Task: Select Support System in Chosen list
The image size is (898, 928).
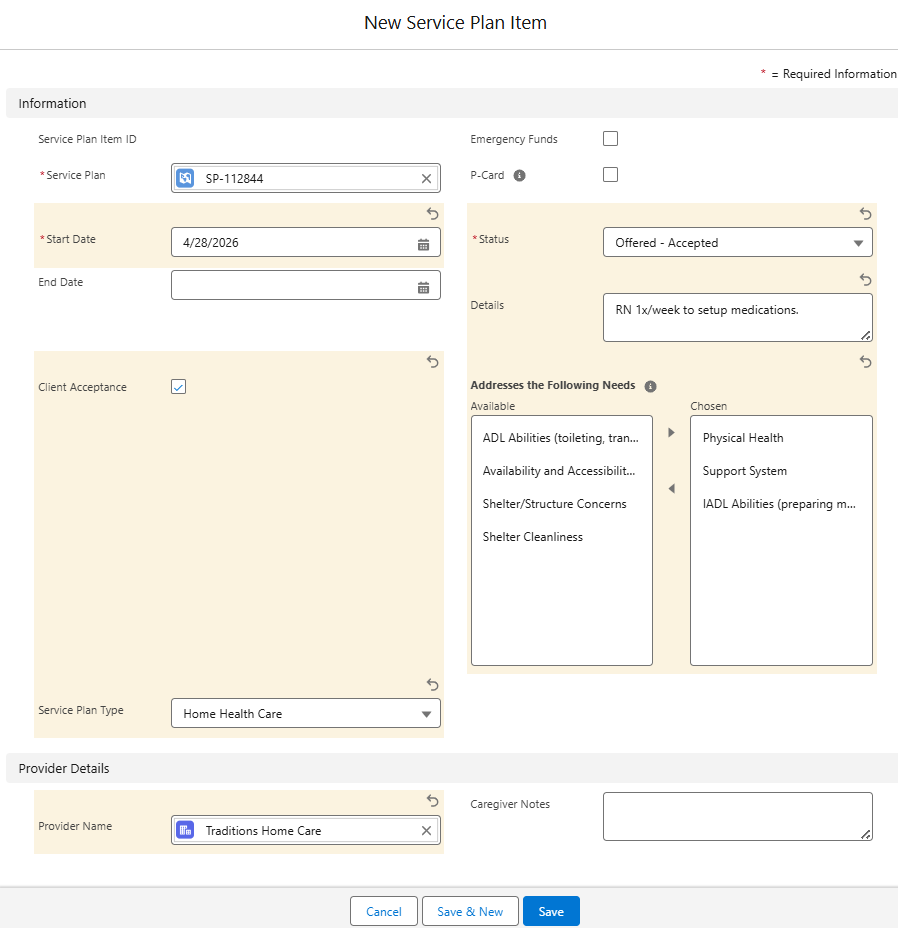Action: (781, 471)
